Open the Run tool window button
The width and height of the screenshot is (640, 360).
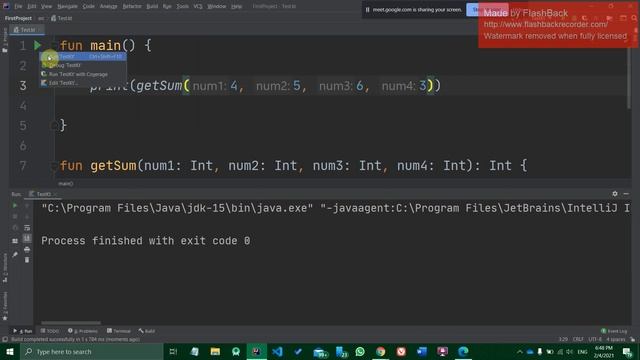(22, 331)
